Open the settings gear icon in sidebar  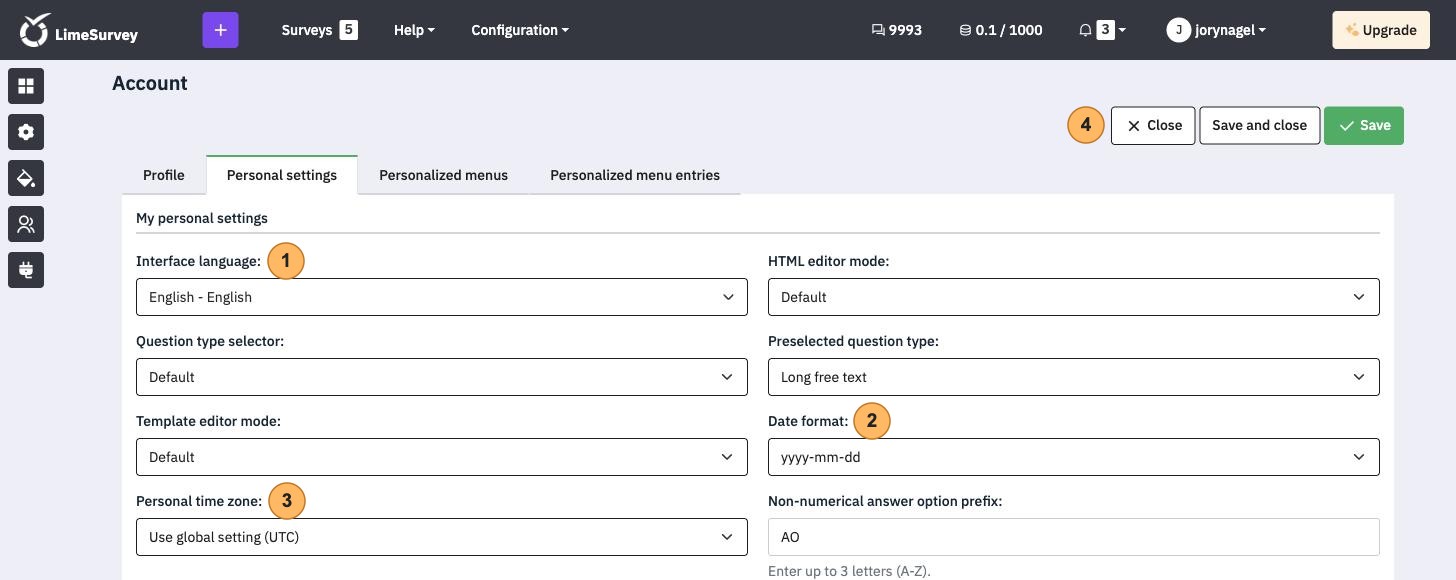tap(26, 132)
